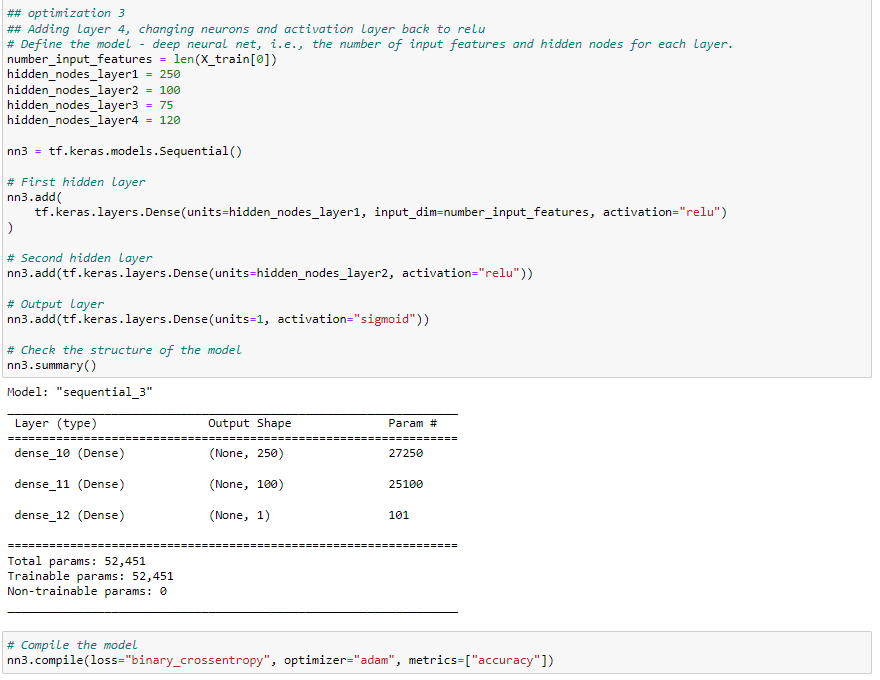Click the "# Define the model" comment line

[370, 44]
